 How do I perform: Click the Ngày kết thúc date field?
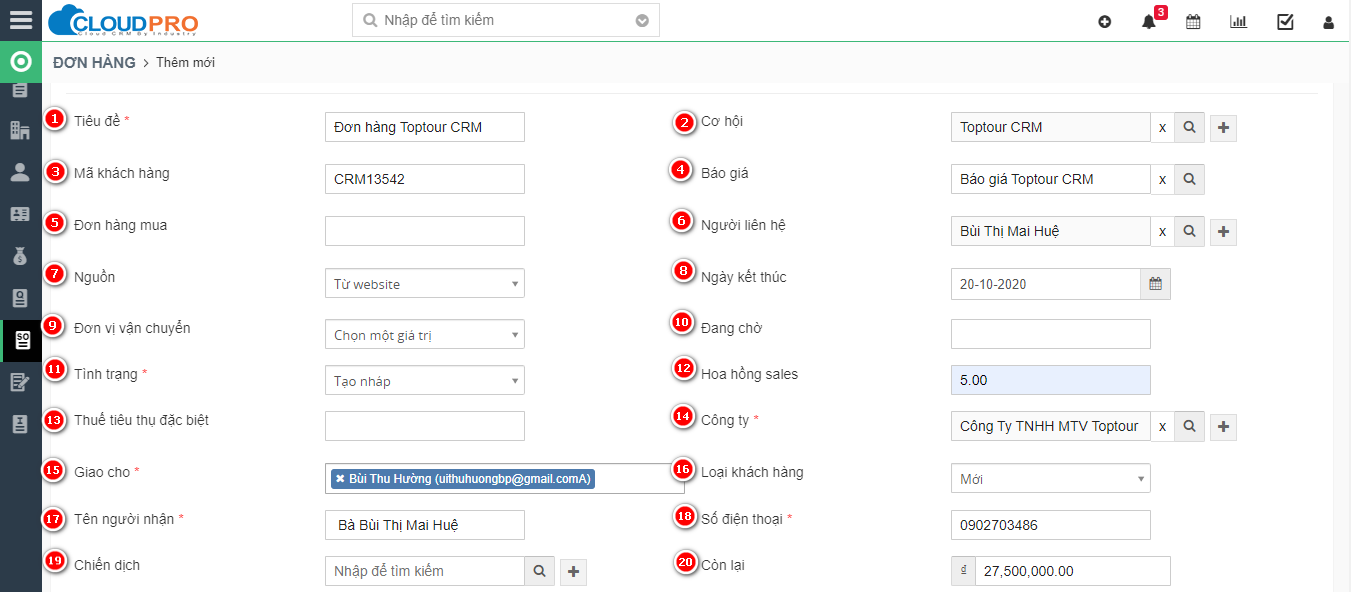[x=1046, y=284]
